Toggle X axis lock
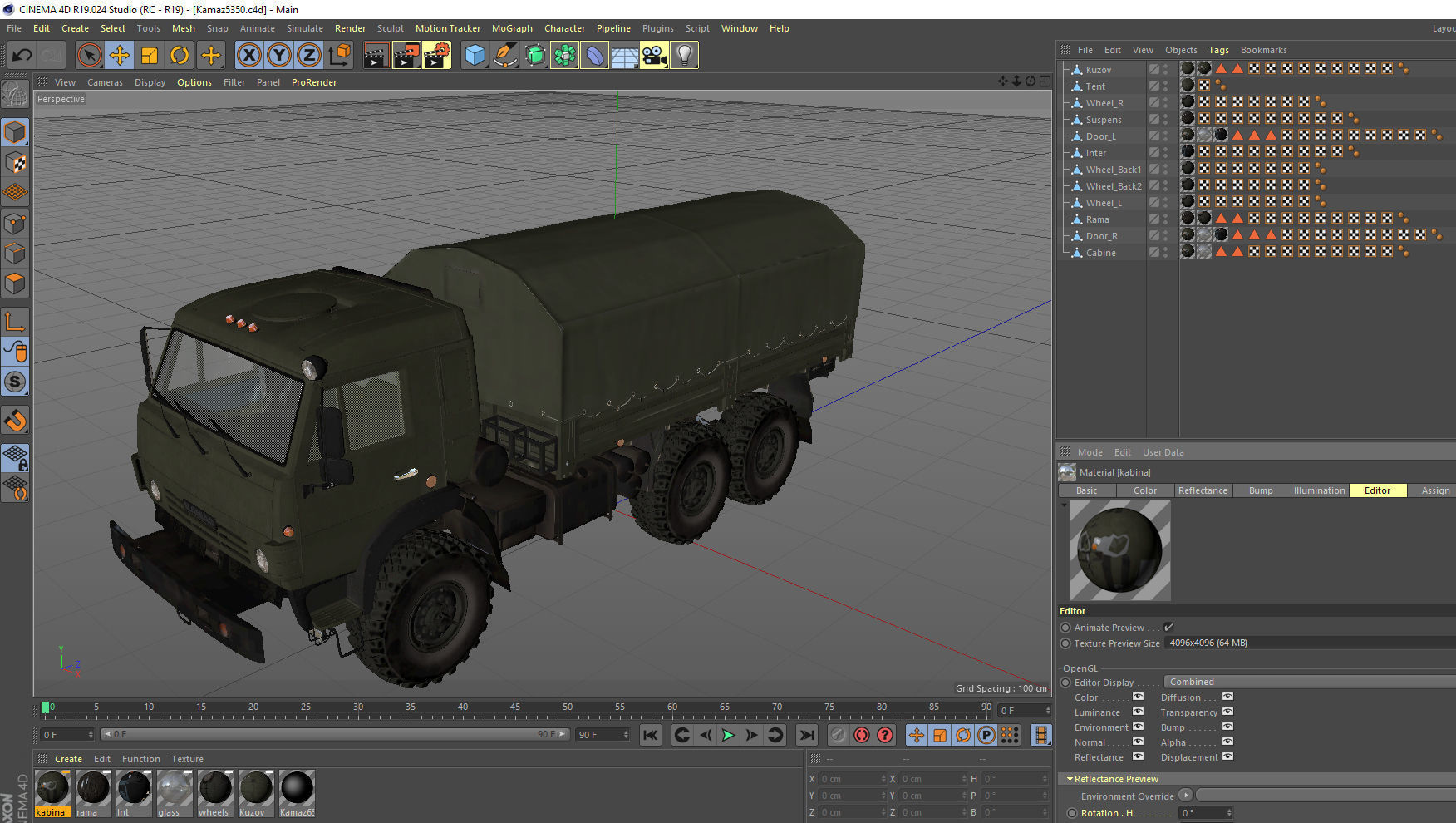Viewport: 1456px width, 823px height. coord(249,56)
